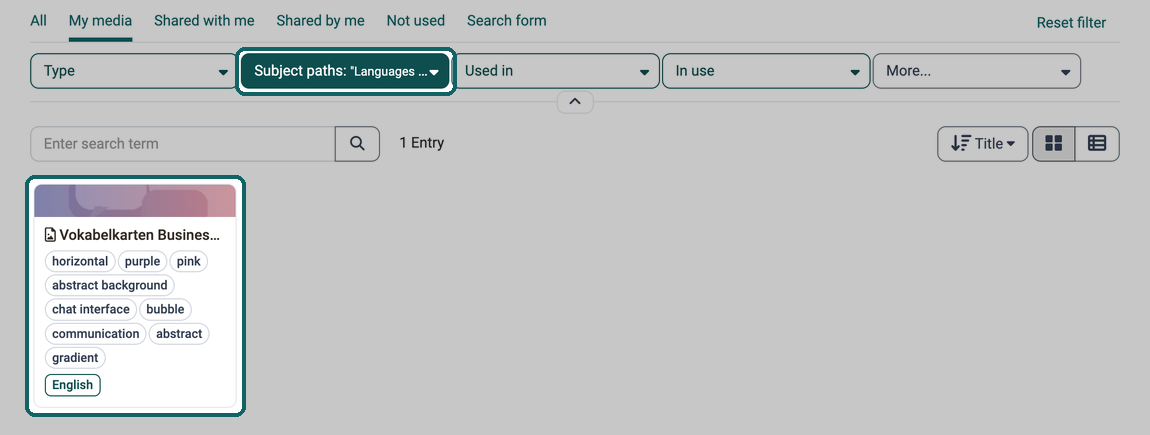Click the bubble tag

click(165, 310)
